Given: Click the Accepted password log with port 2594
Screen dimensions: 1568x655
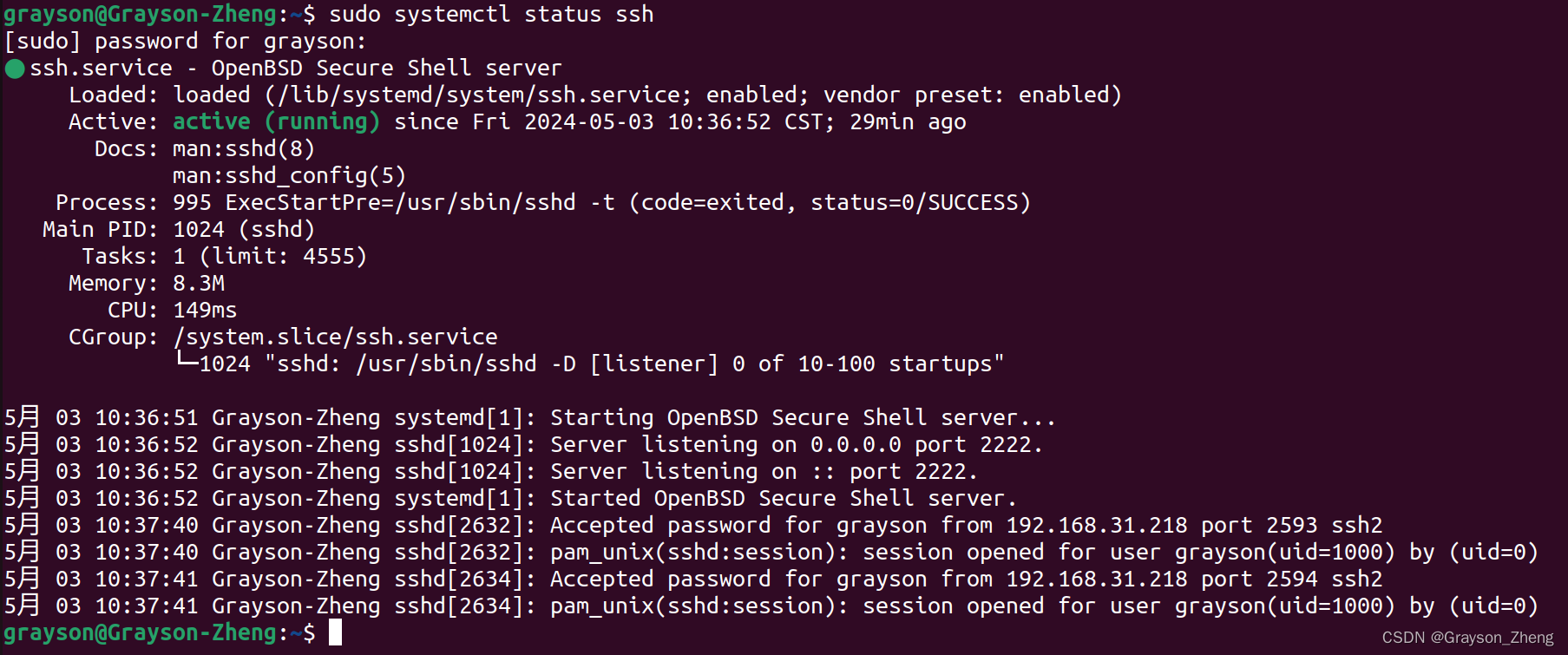Looking at the screenshot, I should [693, 579].
